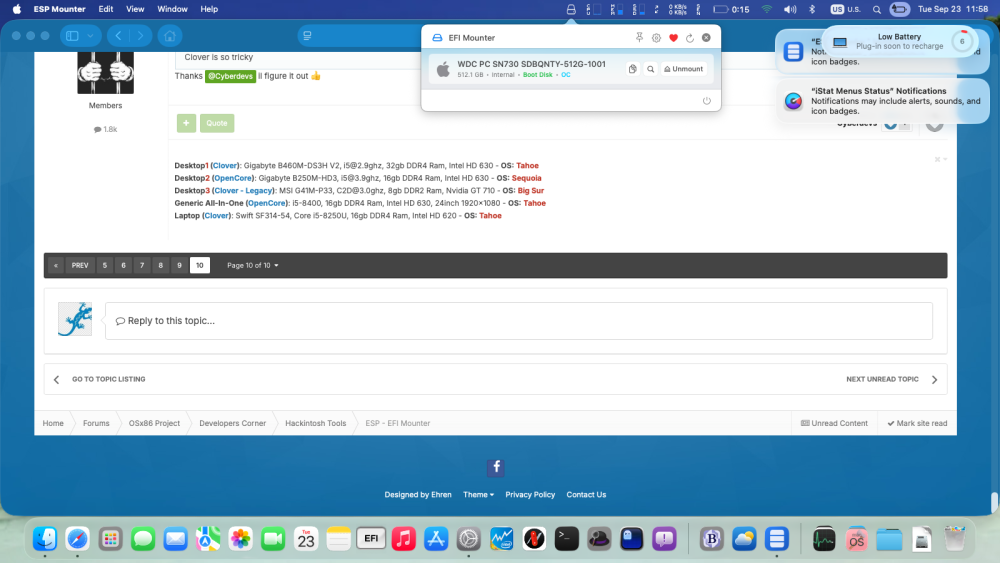Expand sidebar options chevron

[x=91, y=36]
